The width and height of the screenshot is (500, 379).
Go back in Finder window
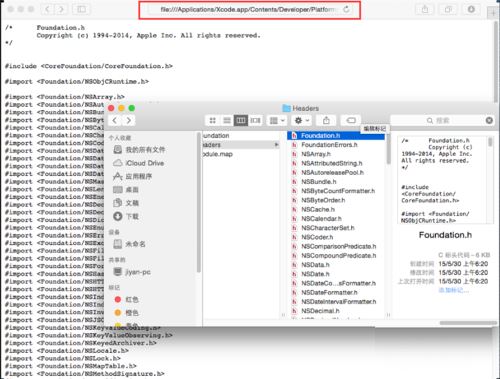(x=115, y=120)
